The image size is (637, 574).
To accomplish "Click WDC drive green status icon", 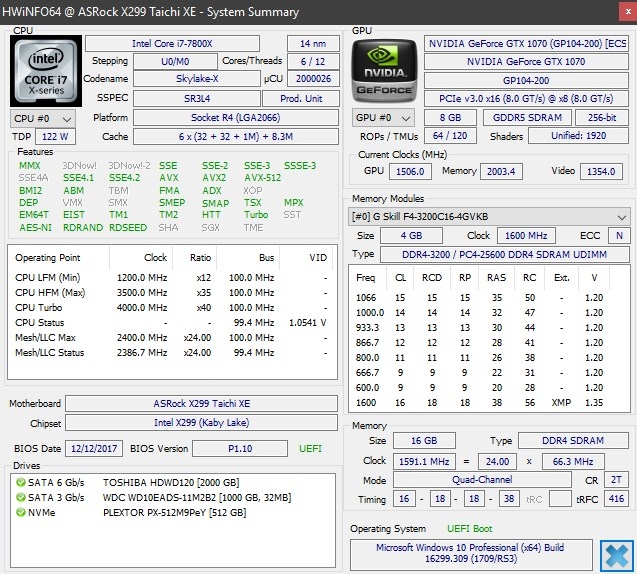I will click(20, 498).
